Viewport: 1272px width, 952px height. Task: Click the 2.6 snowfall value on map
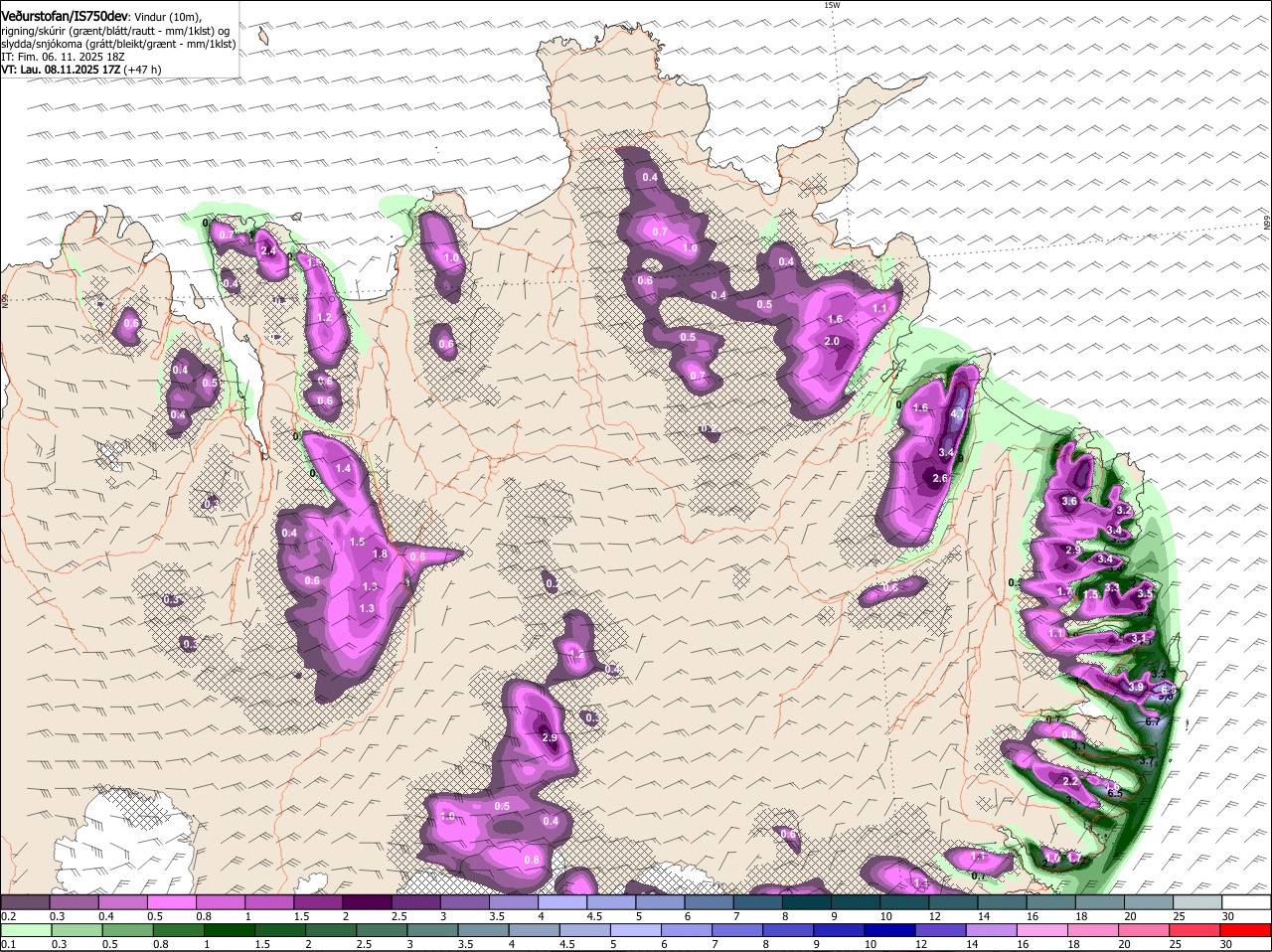click(940, 478)
